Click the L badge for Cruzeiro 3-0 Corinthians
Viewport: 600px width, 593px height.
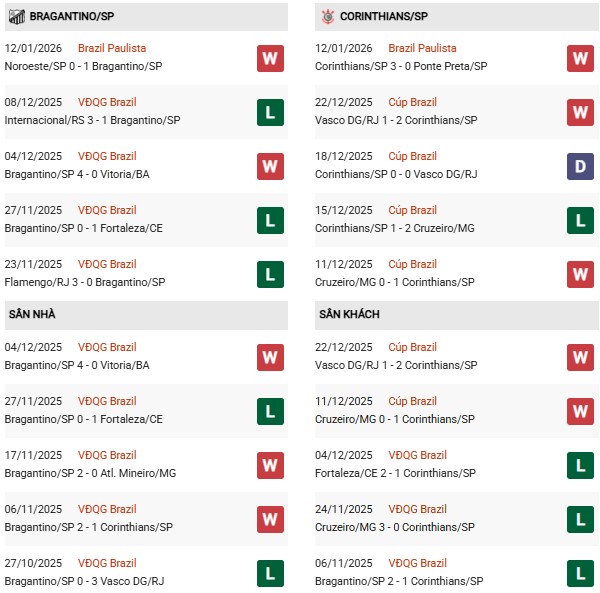tap(580, 519)
